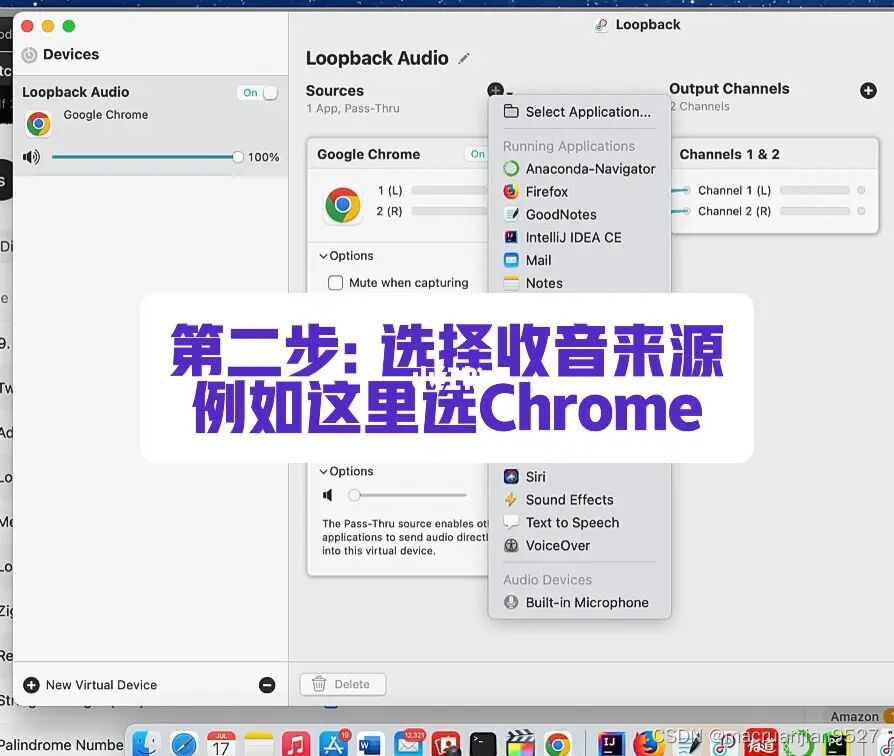Select Text to Speech as source

[x=579, y=522]
